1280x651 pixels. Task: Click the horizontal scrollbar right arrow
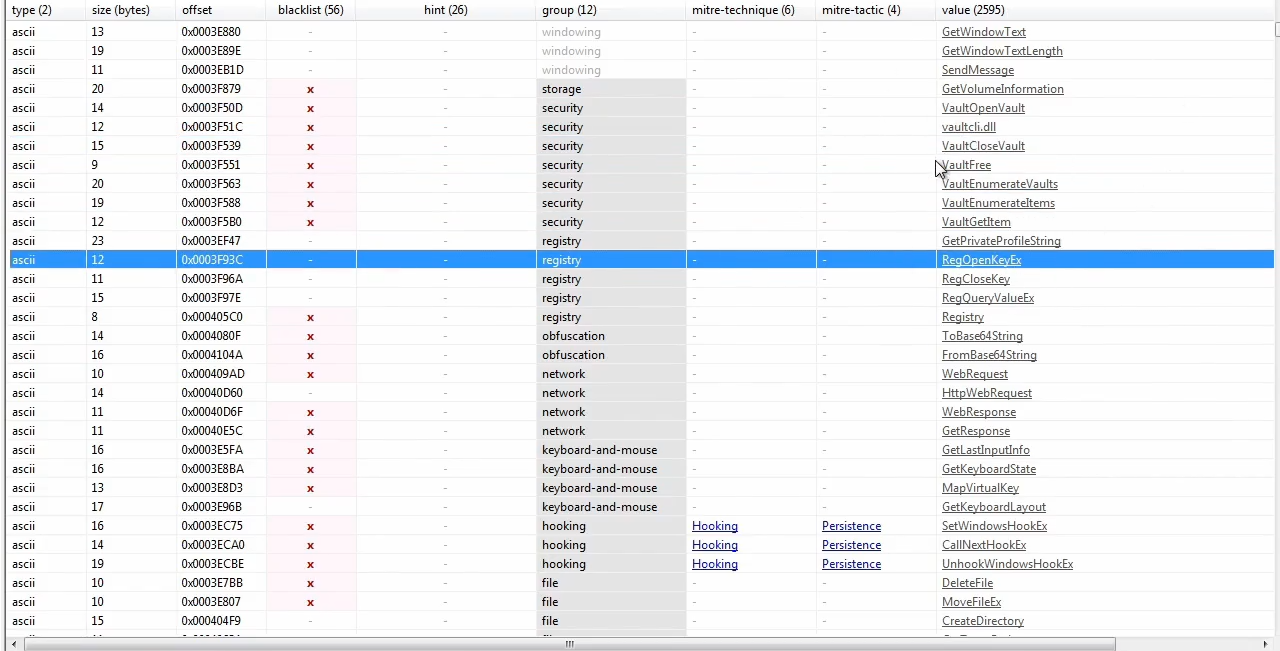coord(1265,644)
